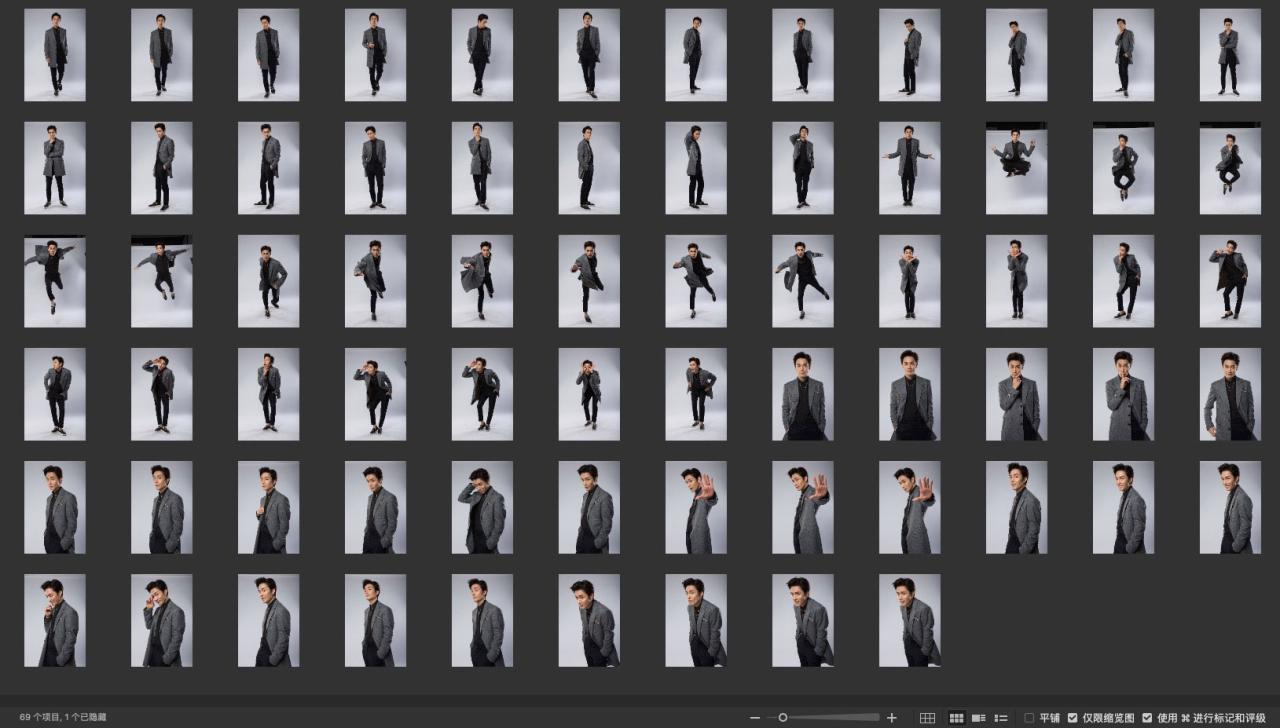
Task: Open the first thumbnail of the third row
Action: (x=55, y=281)
